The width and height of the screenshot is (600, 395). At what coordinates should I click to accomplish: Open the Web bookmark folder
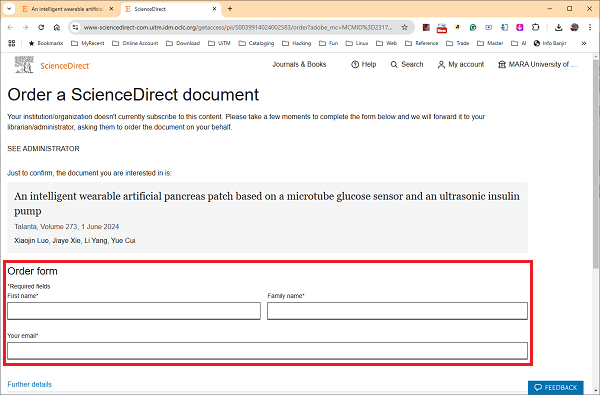click(386, 43)
